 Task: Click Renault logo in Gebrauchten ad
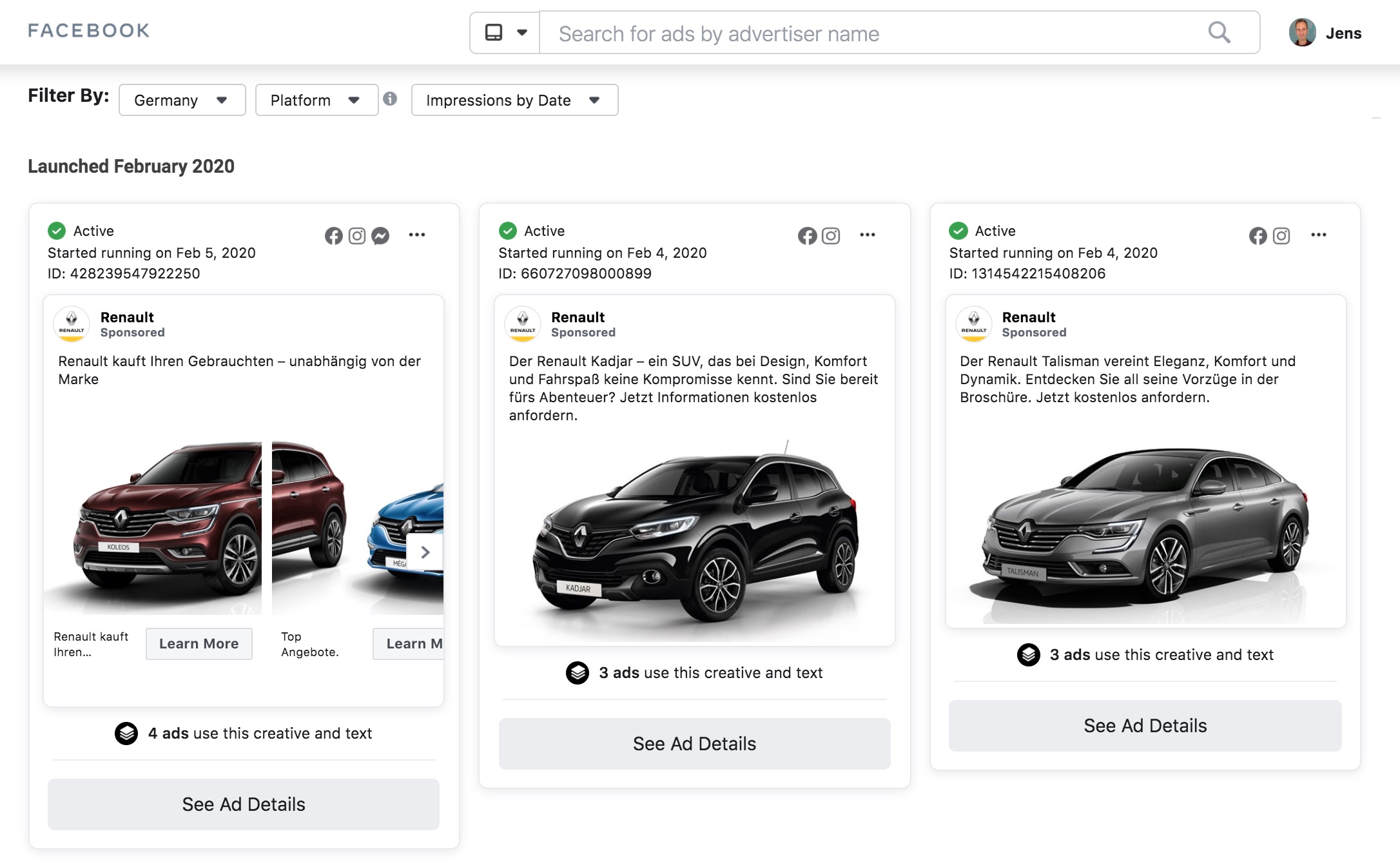pos(72,324)
